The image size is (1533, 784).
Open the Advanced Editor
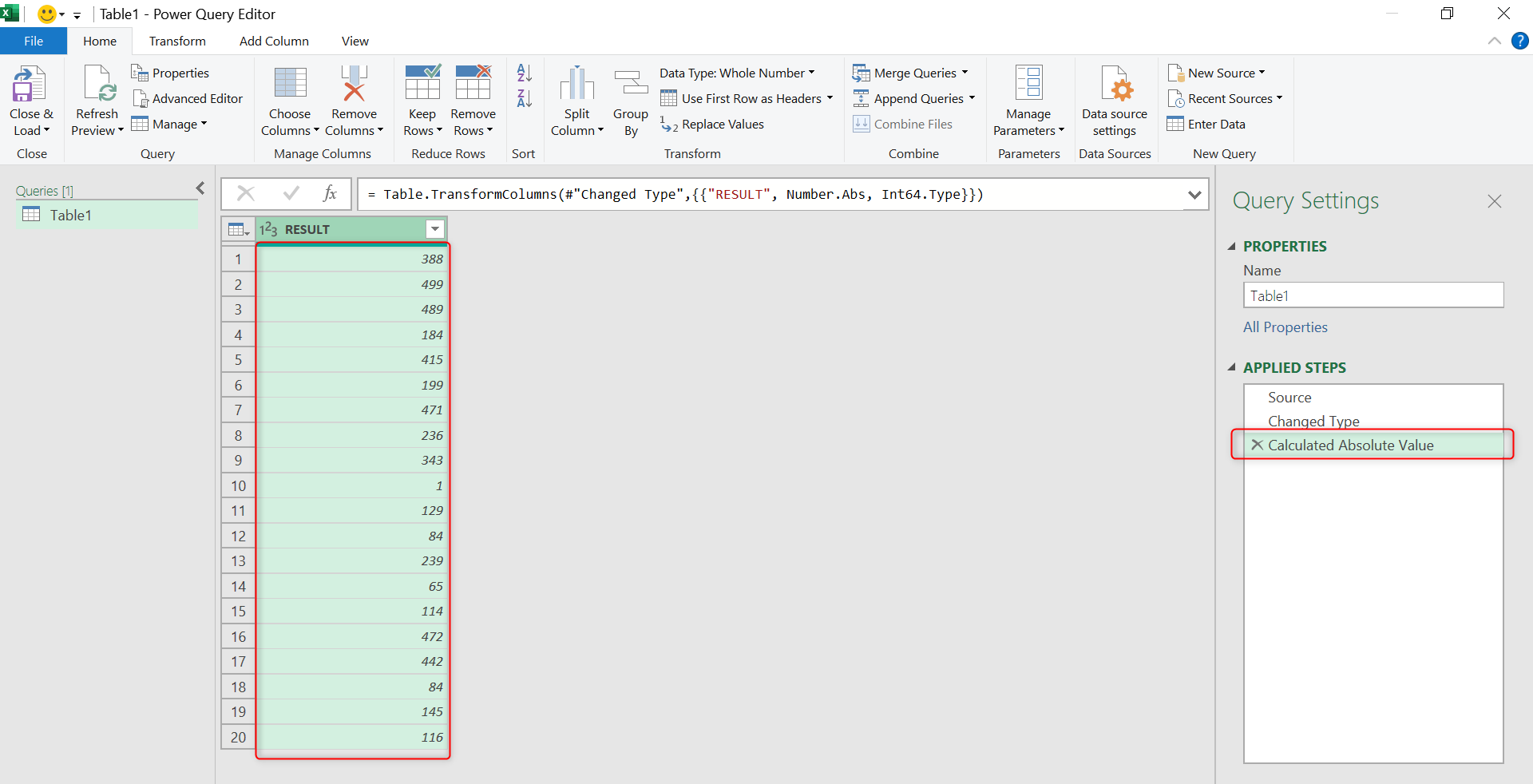pos(188,98)
